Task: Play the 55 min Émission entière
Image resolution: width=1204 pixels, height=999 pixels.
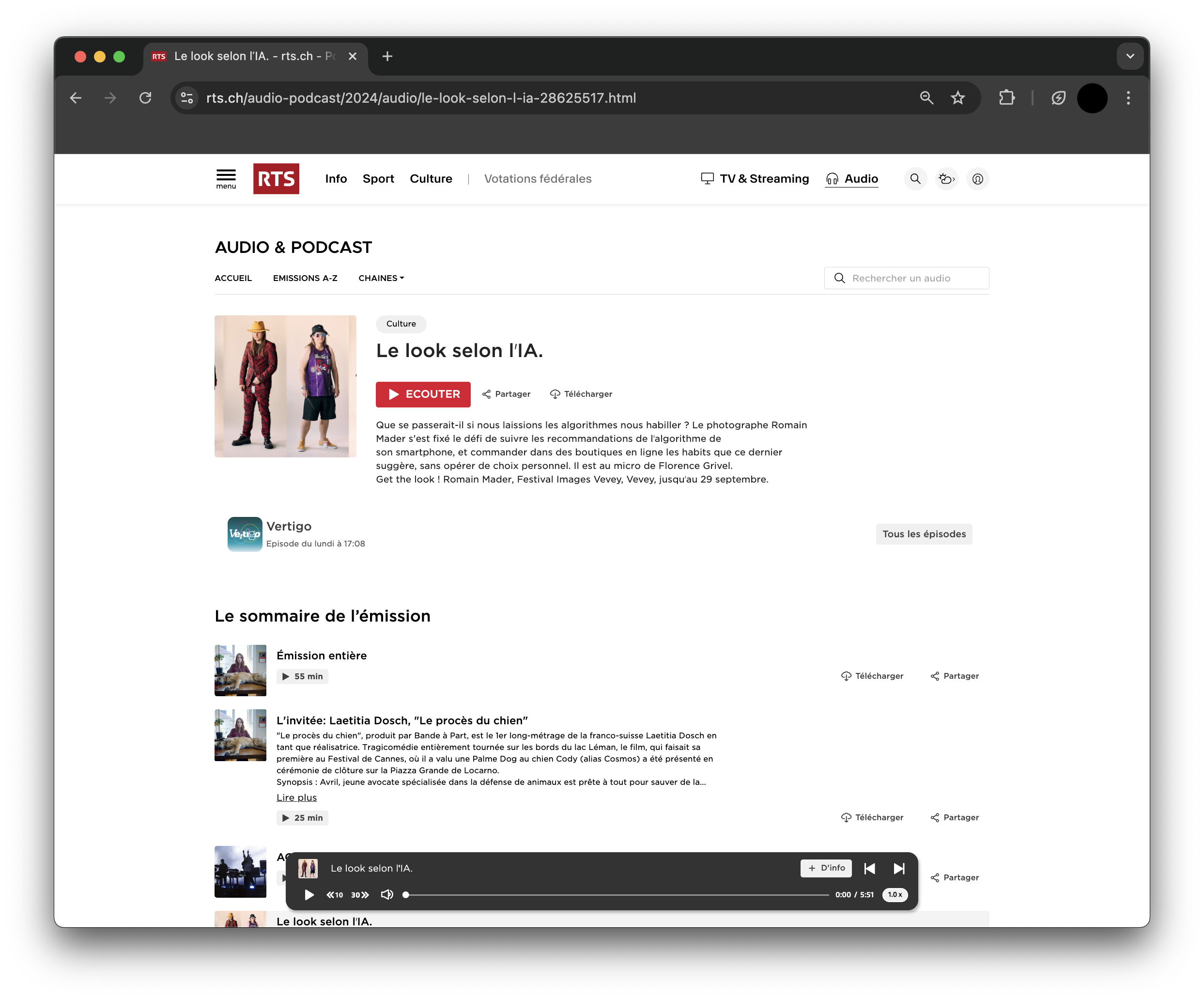Action: tap(303, 677)
